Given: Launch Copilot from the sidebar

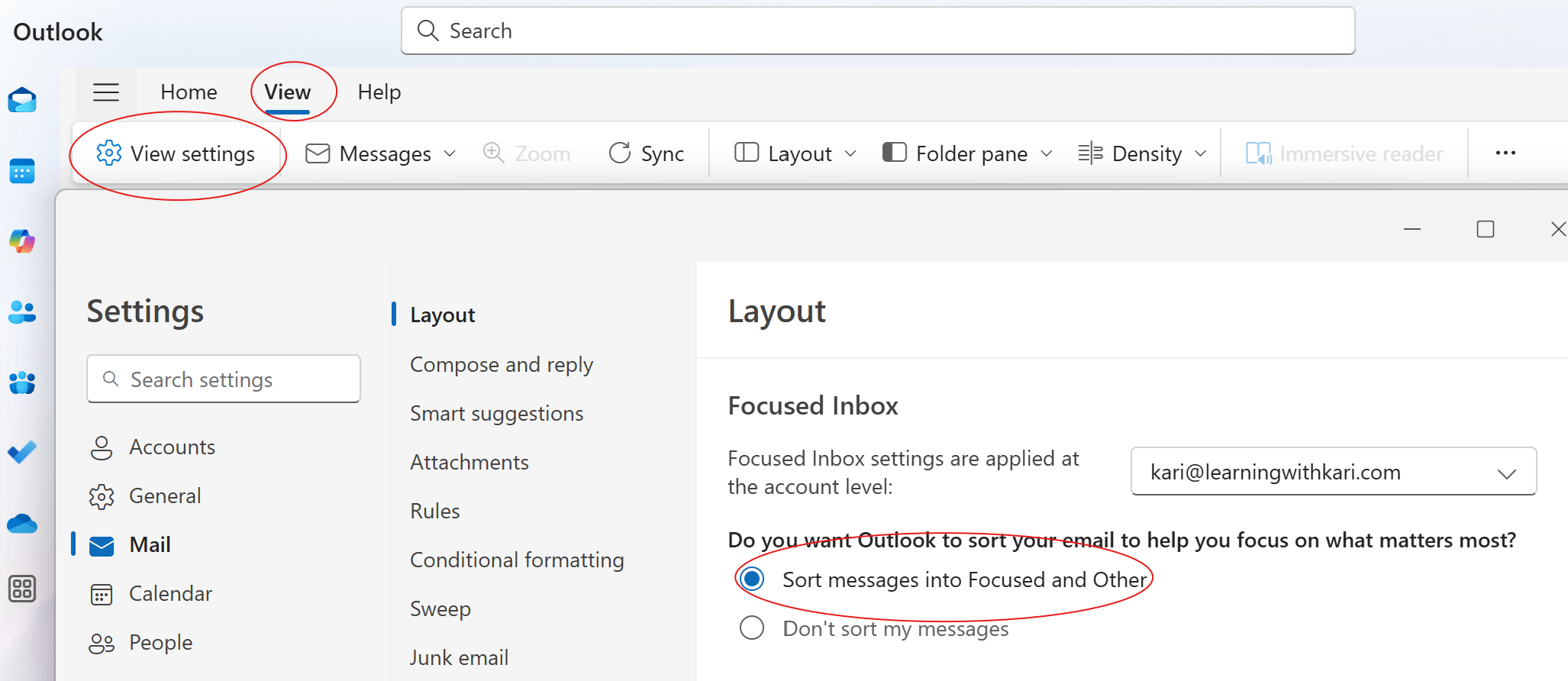Looking at the screenshot, I should pos(22,242).
